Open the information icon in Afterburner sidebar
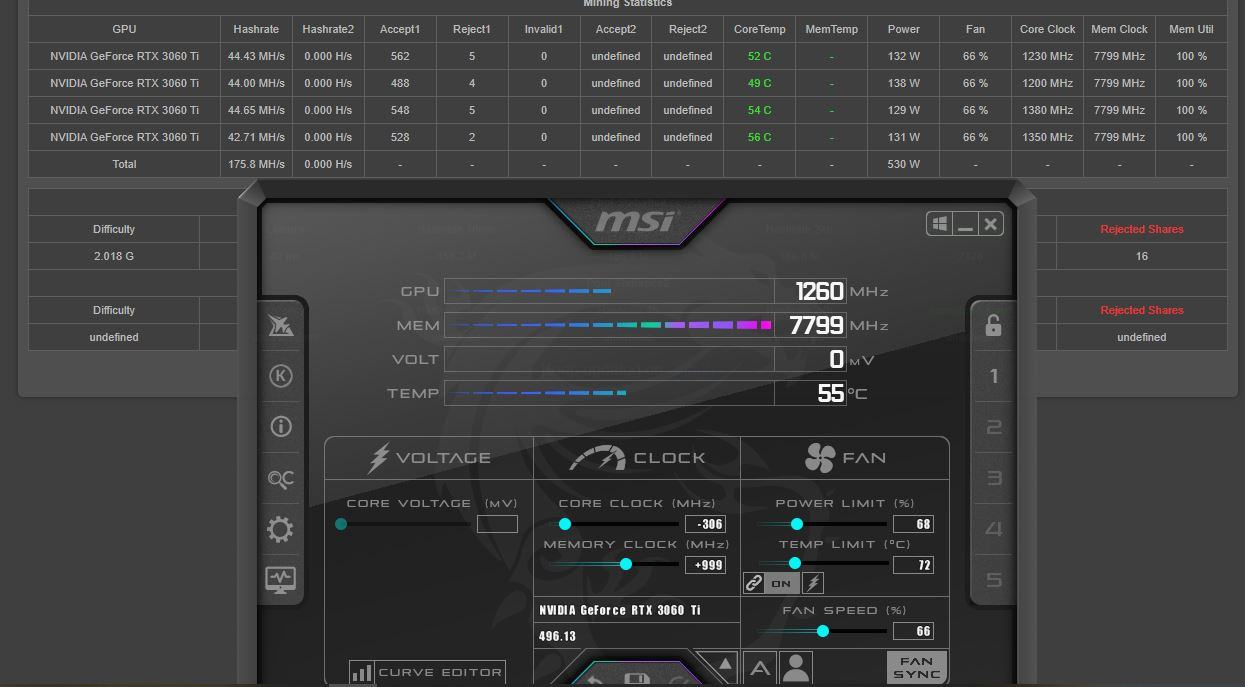The width and height of the screenshot is (1245, 687). 281,426
